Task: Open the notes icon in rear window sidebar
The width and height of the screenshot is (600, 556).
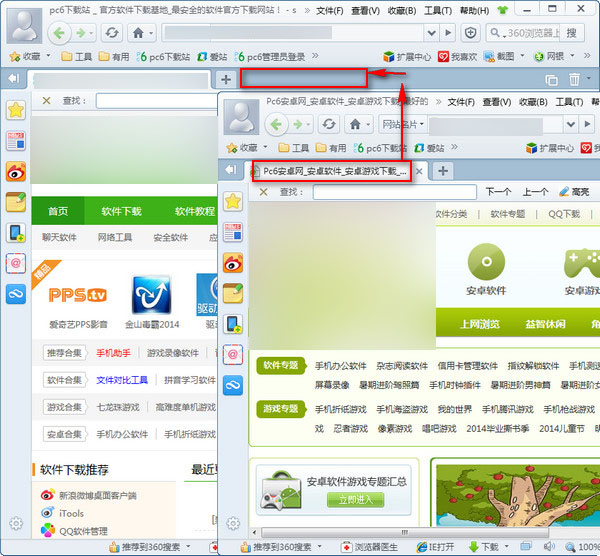Action: point(16,202)
